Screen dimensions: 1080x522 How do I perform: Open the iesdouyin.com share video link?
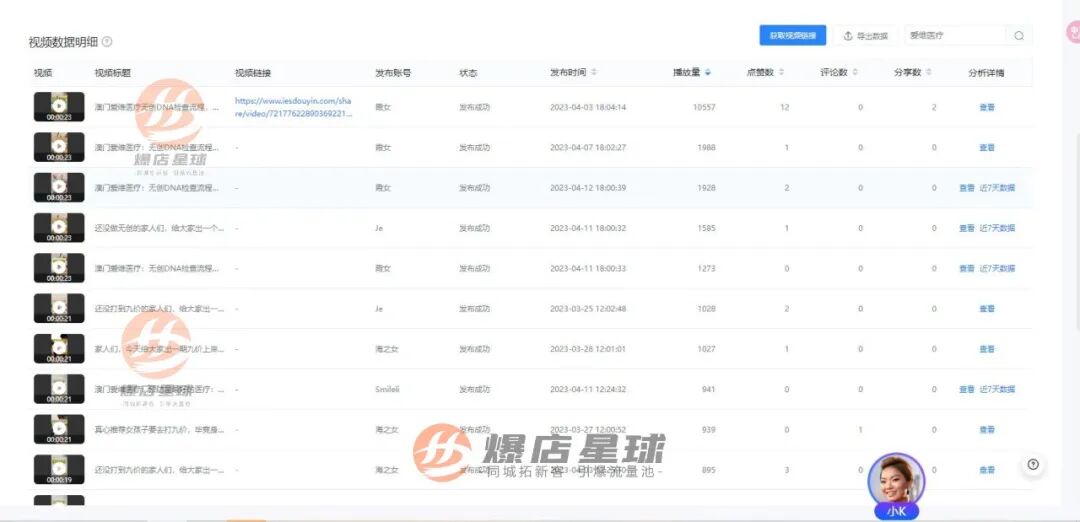pyautogui.click(x=293, y=107)
